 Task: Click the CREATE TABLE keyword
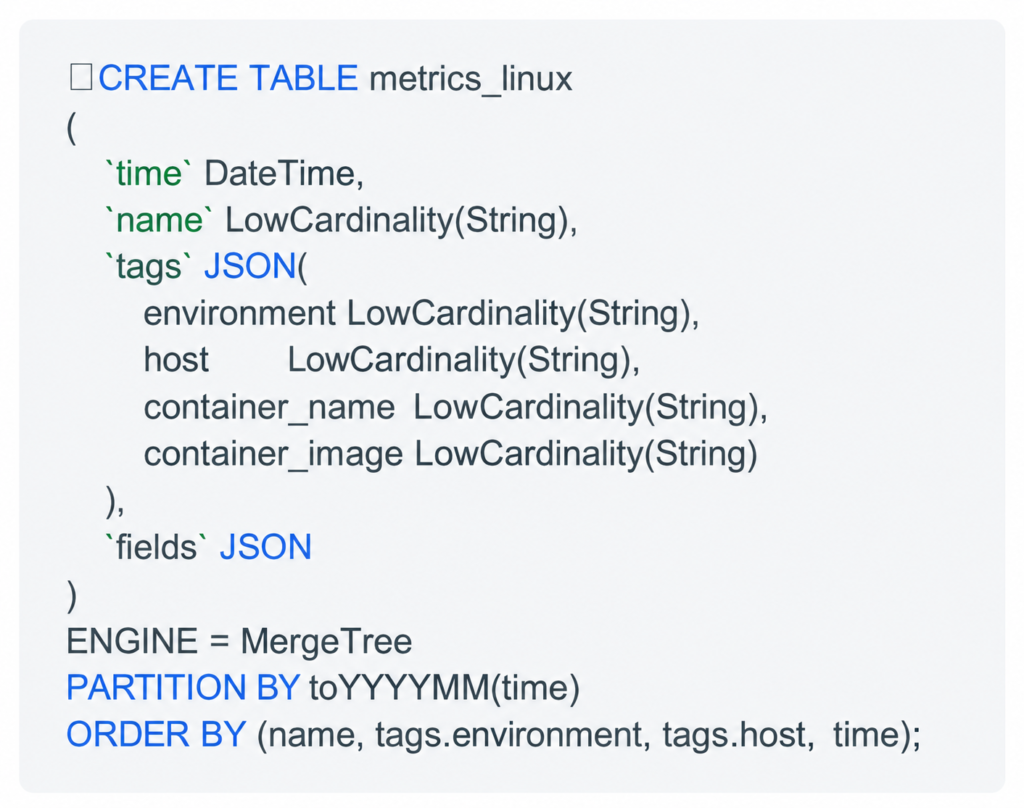[x=228, y=78]
